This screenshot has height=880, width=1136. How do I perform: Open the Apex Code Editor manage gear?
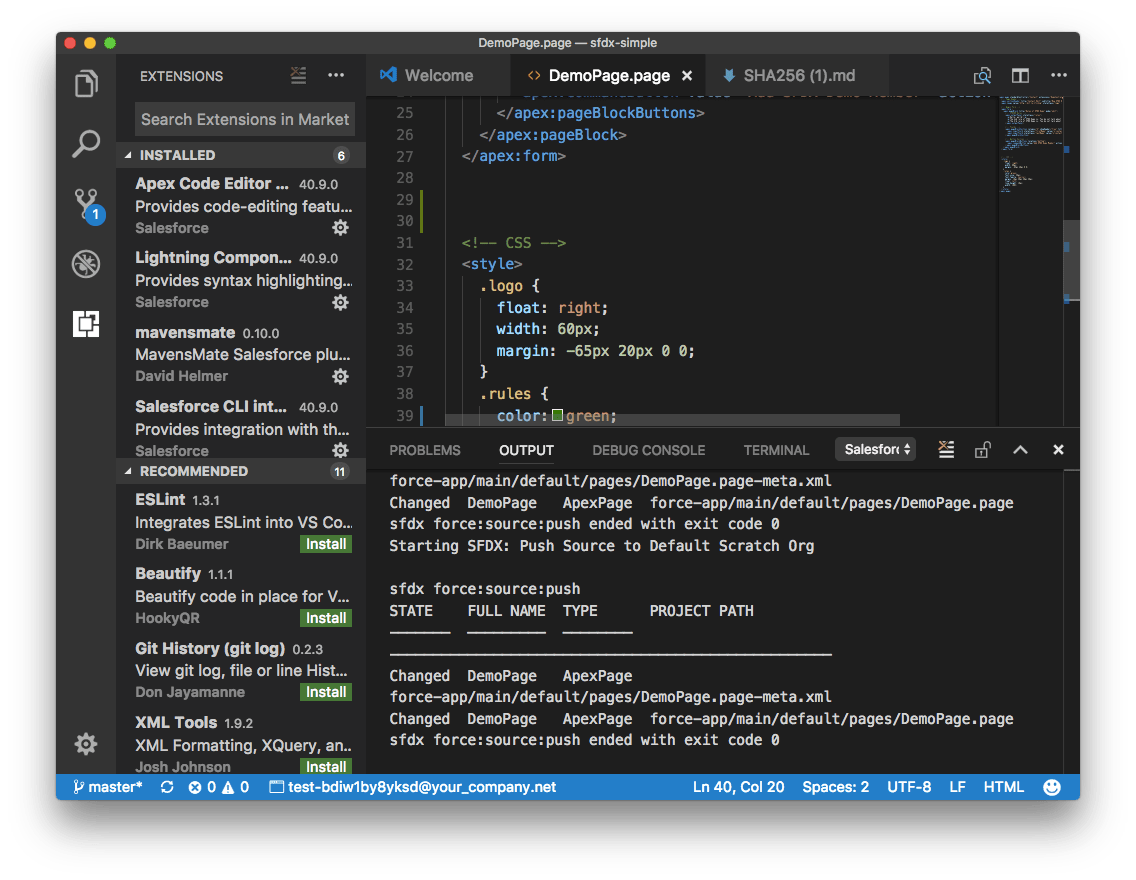click(341, 227)
